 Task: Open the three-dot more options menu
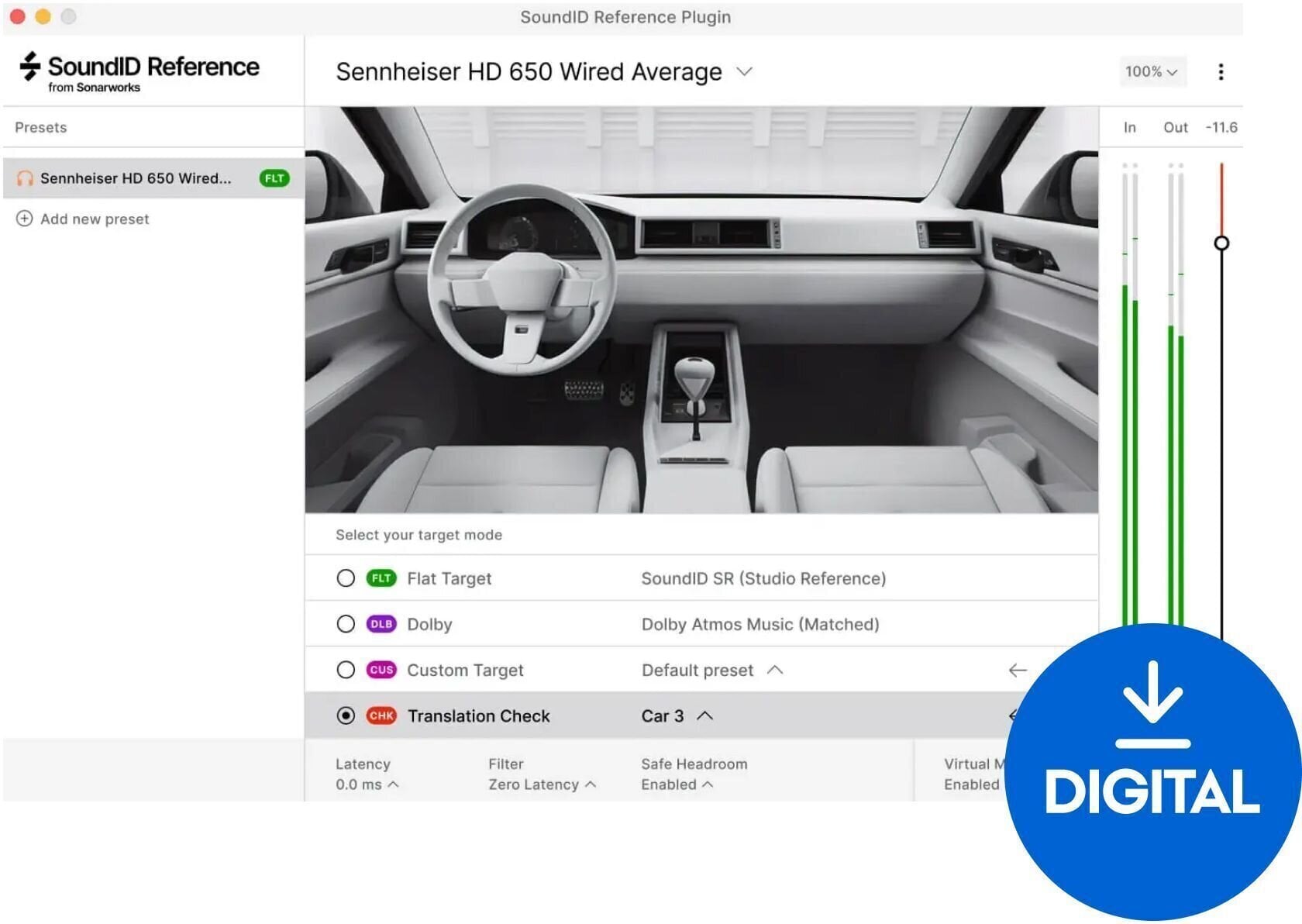[x=1221, y=72]
